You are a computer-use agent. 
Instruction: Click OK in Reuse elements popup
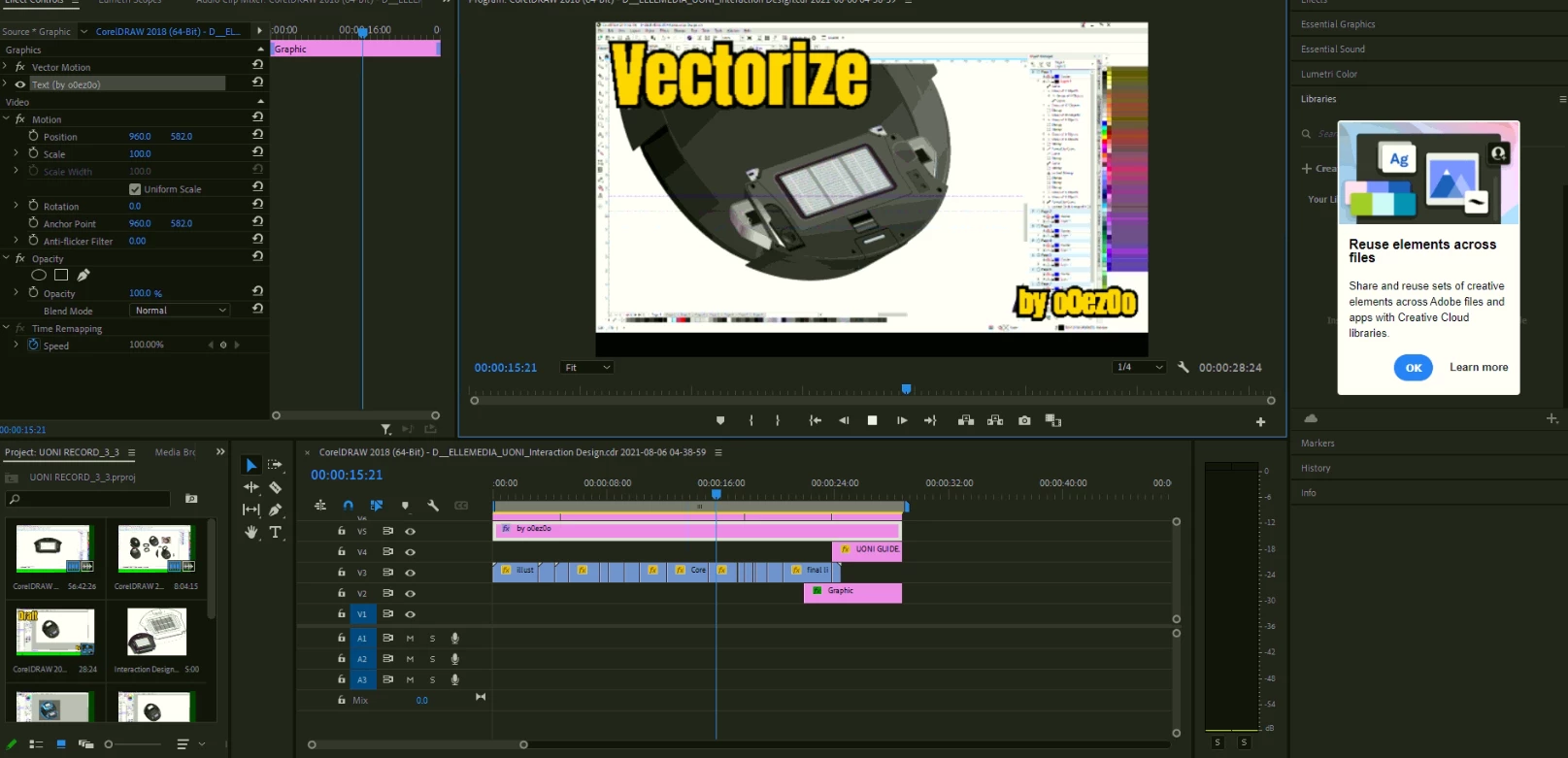(1414, 368)
